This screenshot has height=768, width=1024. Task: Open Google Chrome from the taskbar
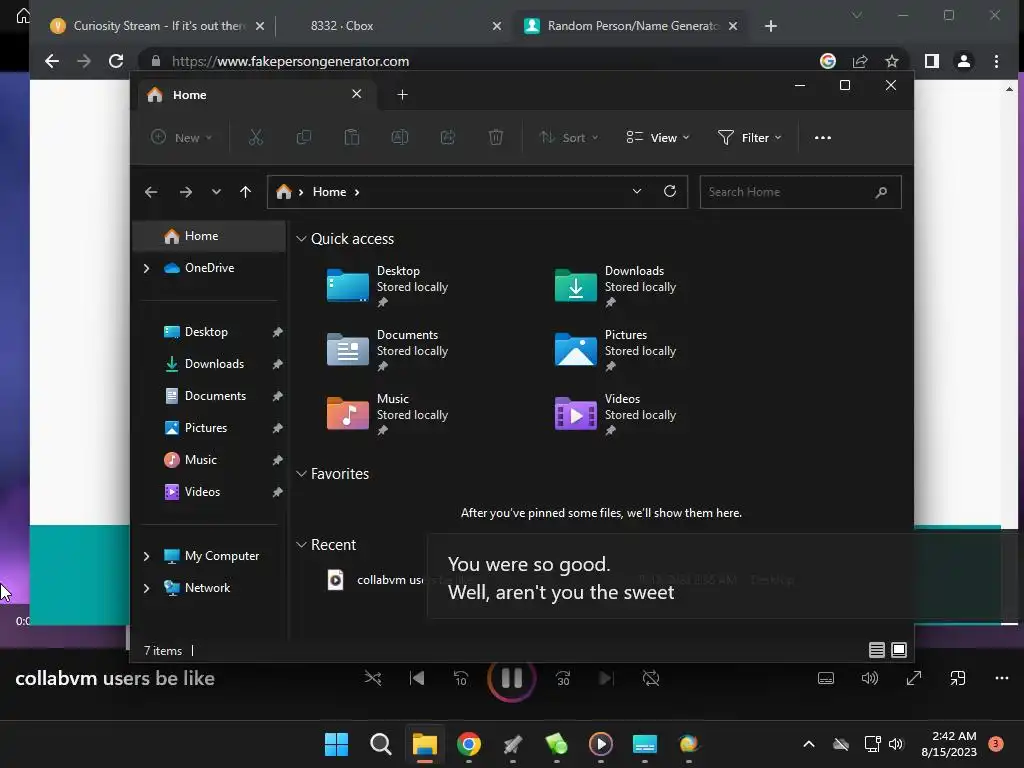point(469,744)
